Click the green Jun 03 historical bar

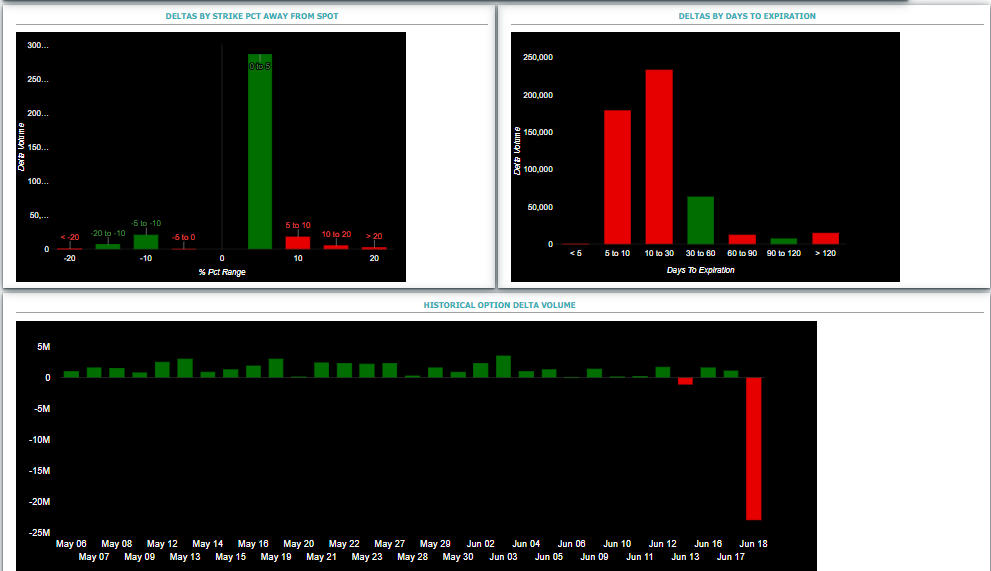point(504,367)
